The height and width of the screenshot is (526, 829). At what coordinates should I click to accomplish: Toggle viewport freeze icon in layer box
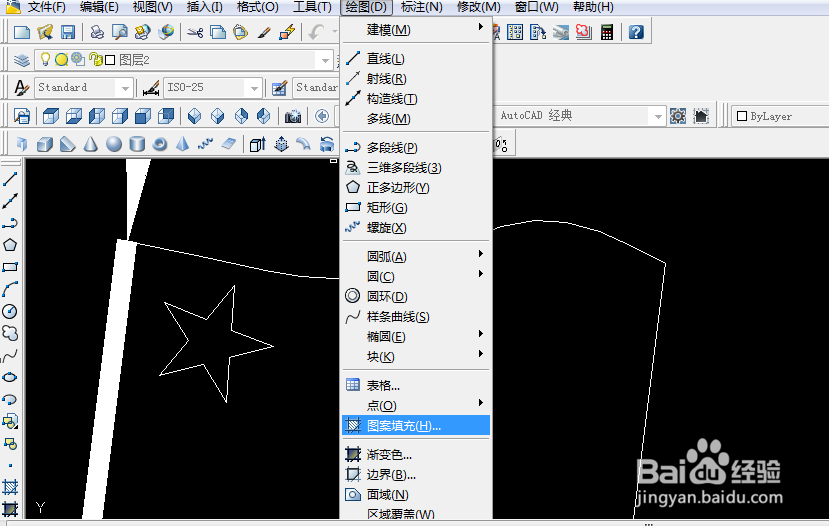point(78,59)
